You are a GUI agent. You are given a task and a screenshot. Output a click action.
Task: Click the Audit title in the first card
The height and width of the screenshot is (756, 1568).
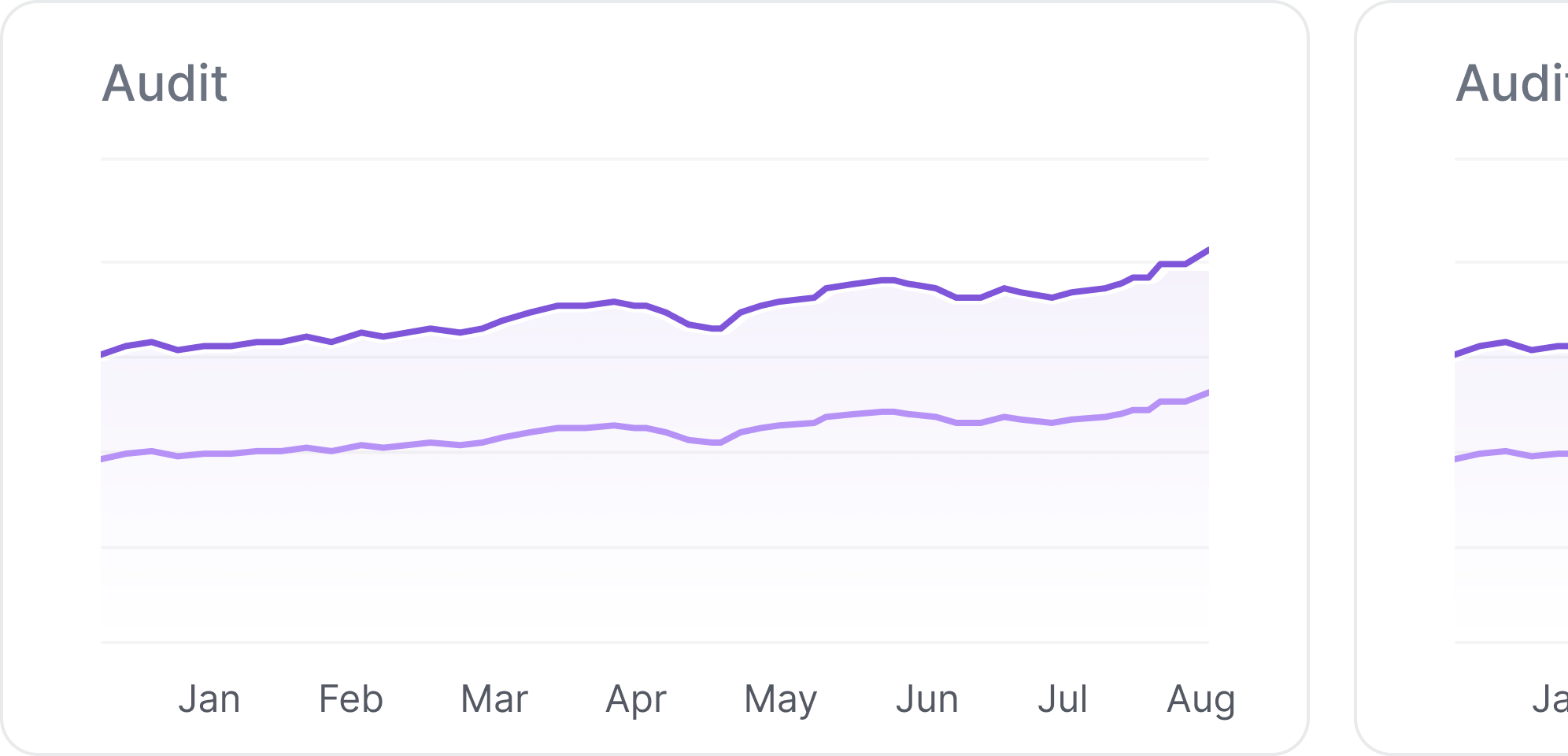[165, 83]
